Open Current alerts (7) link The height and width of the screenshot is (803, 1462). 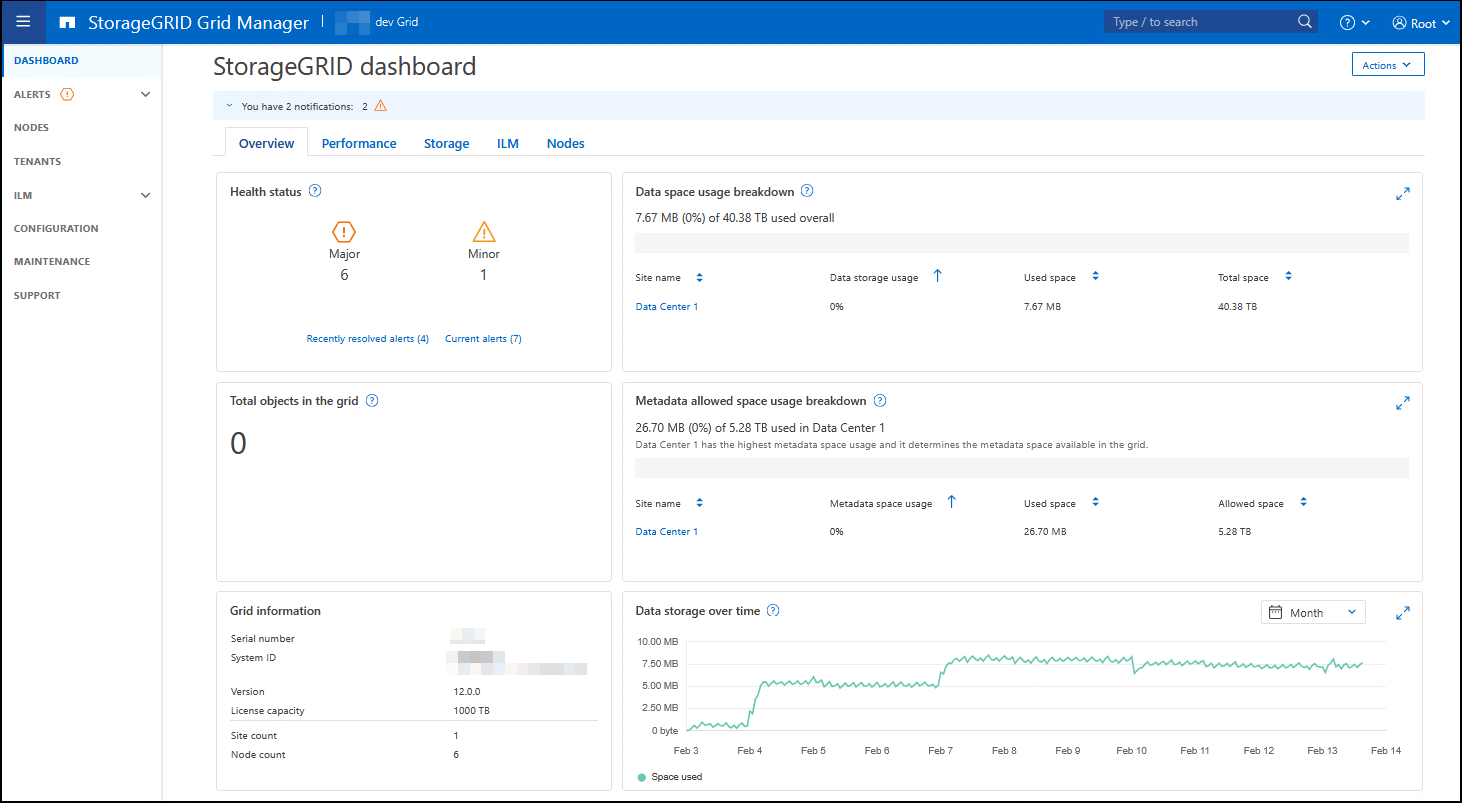483,339
